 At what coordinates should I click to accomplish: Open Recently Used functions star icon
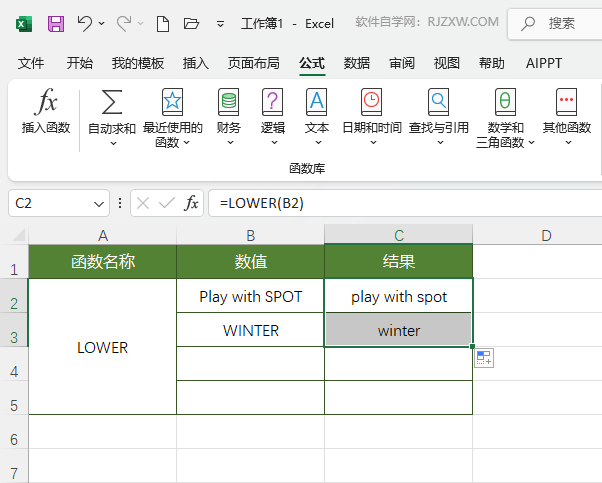tap(172, 102)
